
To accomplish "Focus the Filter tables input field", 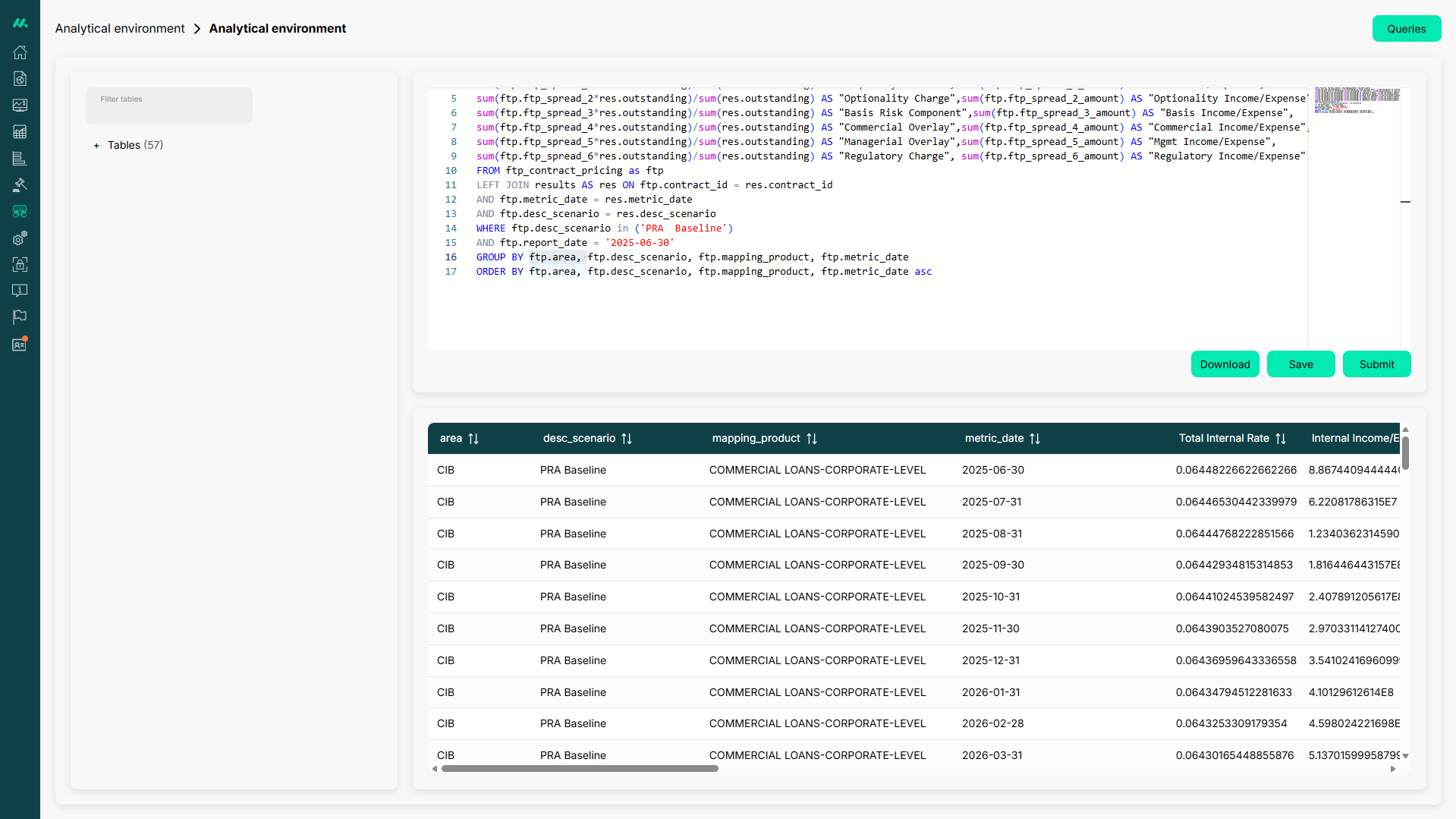I will 169,106.
